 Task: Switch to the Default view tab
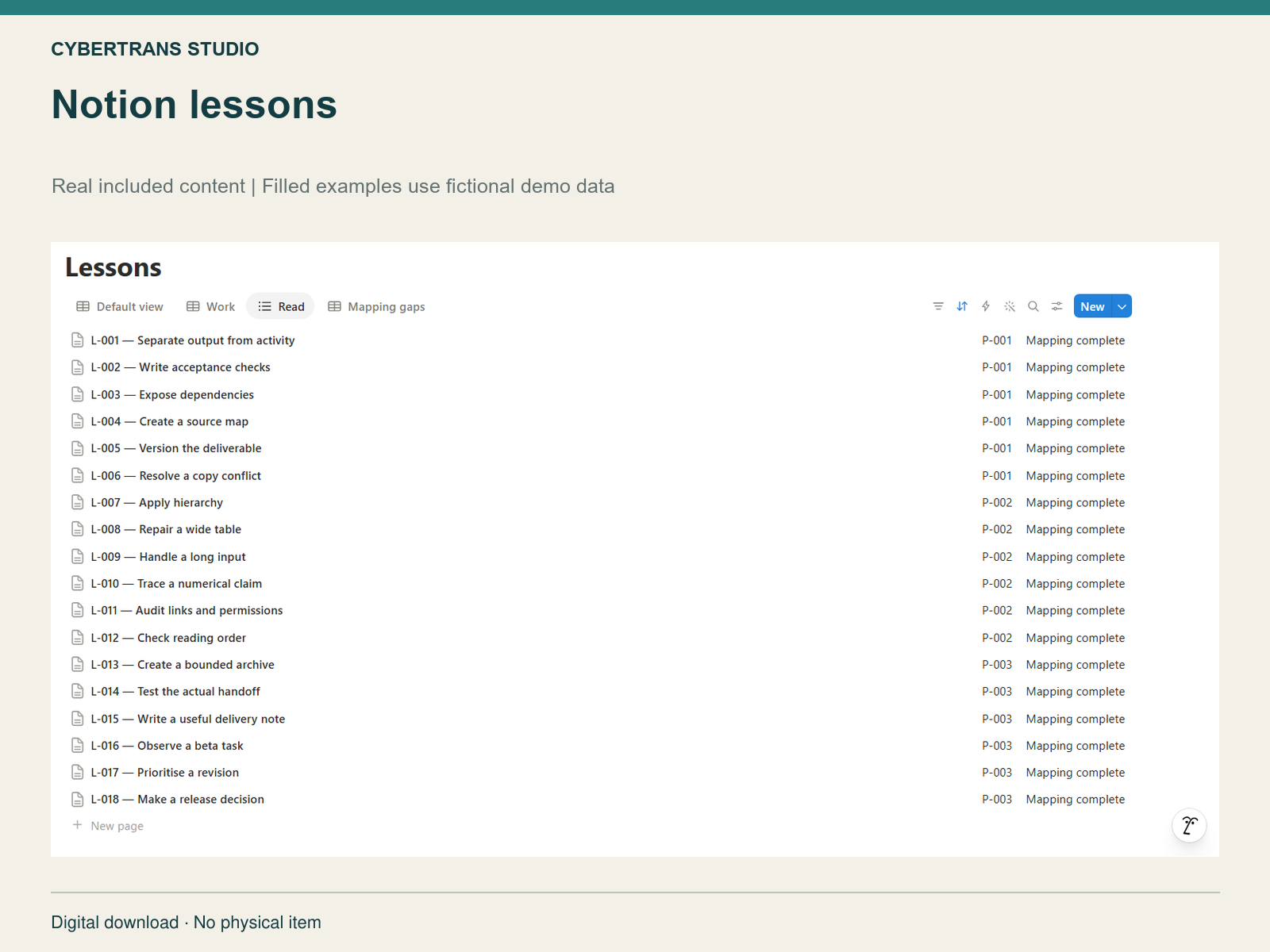120,307
